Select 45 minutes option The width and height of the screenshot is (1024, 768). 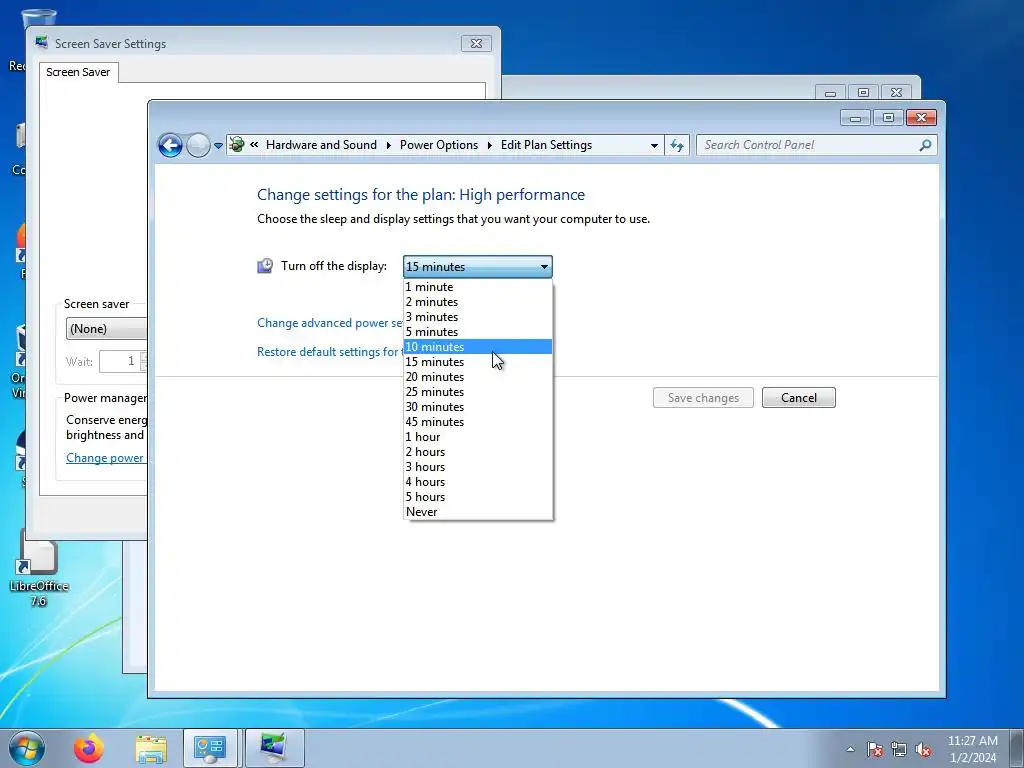click(x=478, y=422)
